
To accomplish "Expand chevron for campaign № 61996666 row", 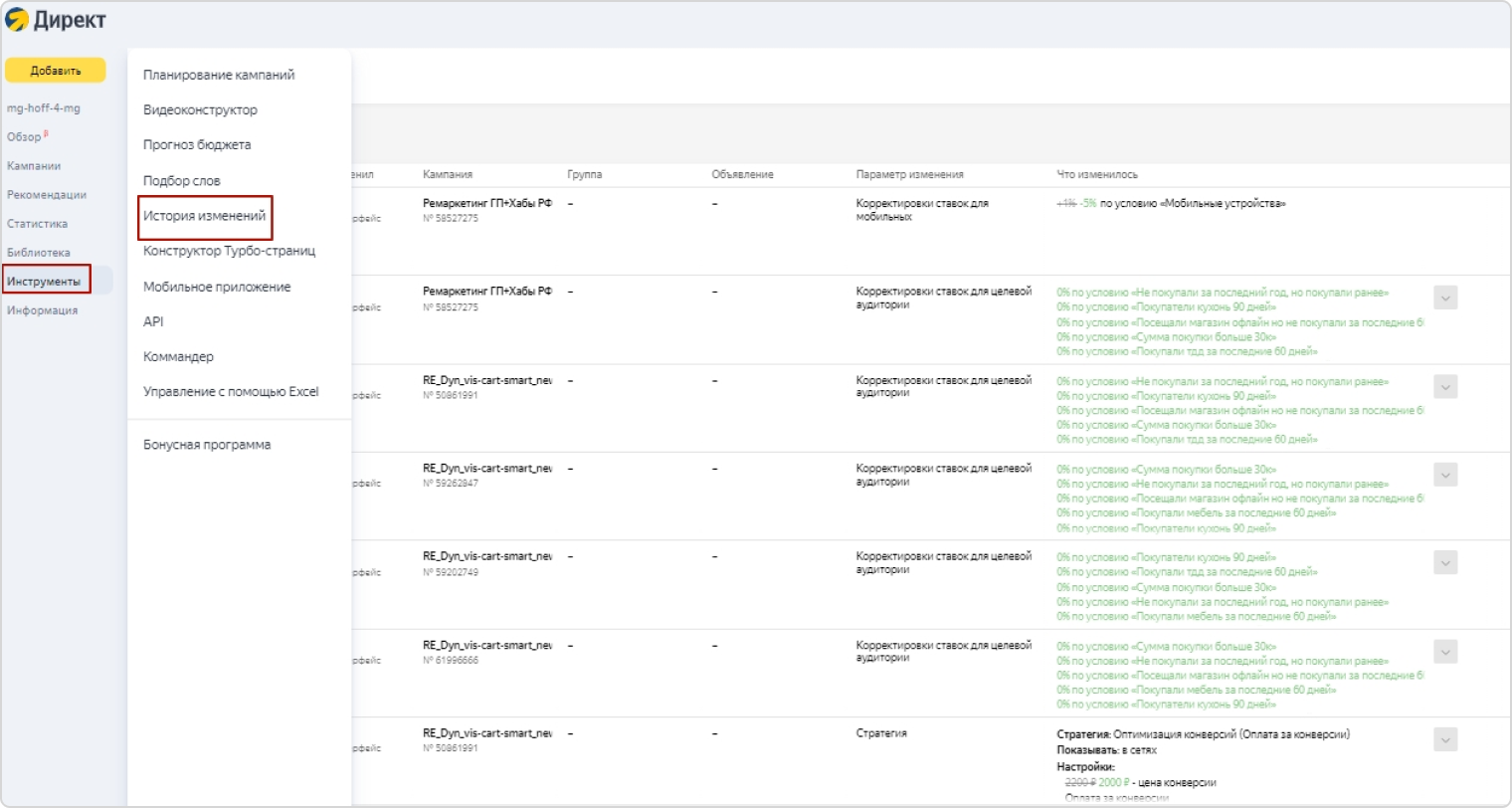I will tap(1445, 652).
